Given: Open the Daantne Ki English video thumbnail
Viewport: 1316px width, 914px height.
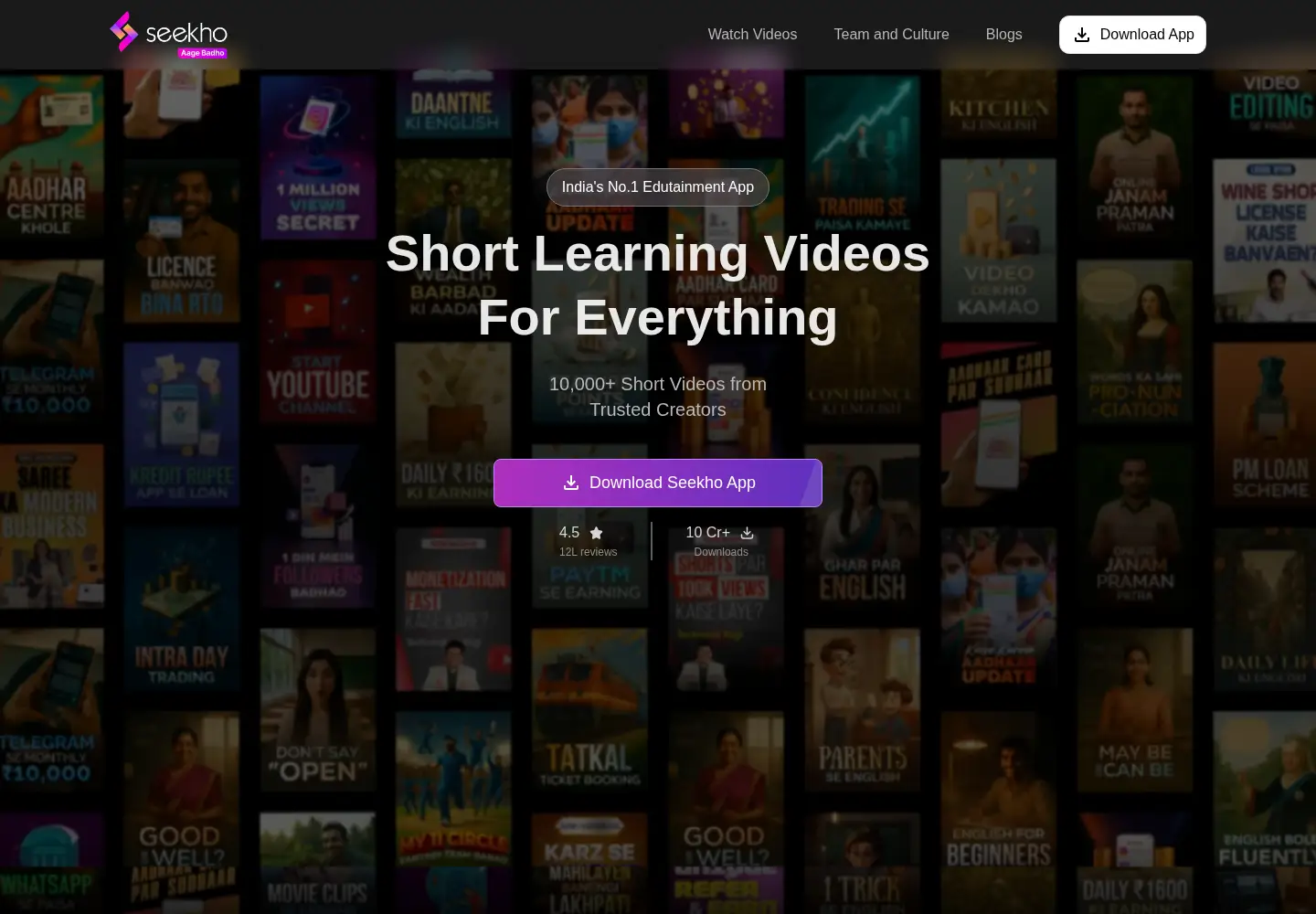Looking at the screenshot, I should pos(453,104).
